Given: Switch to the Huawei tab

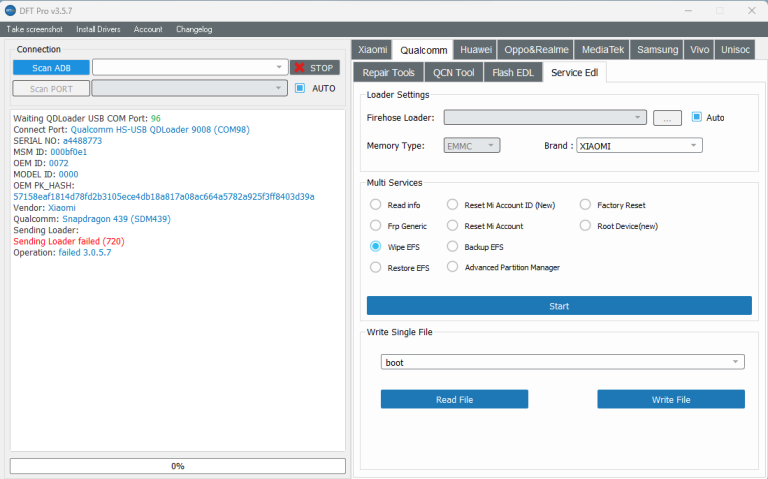Looking at the screenshot, I should click(476, 49).
